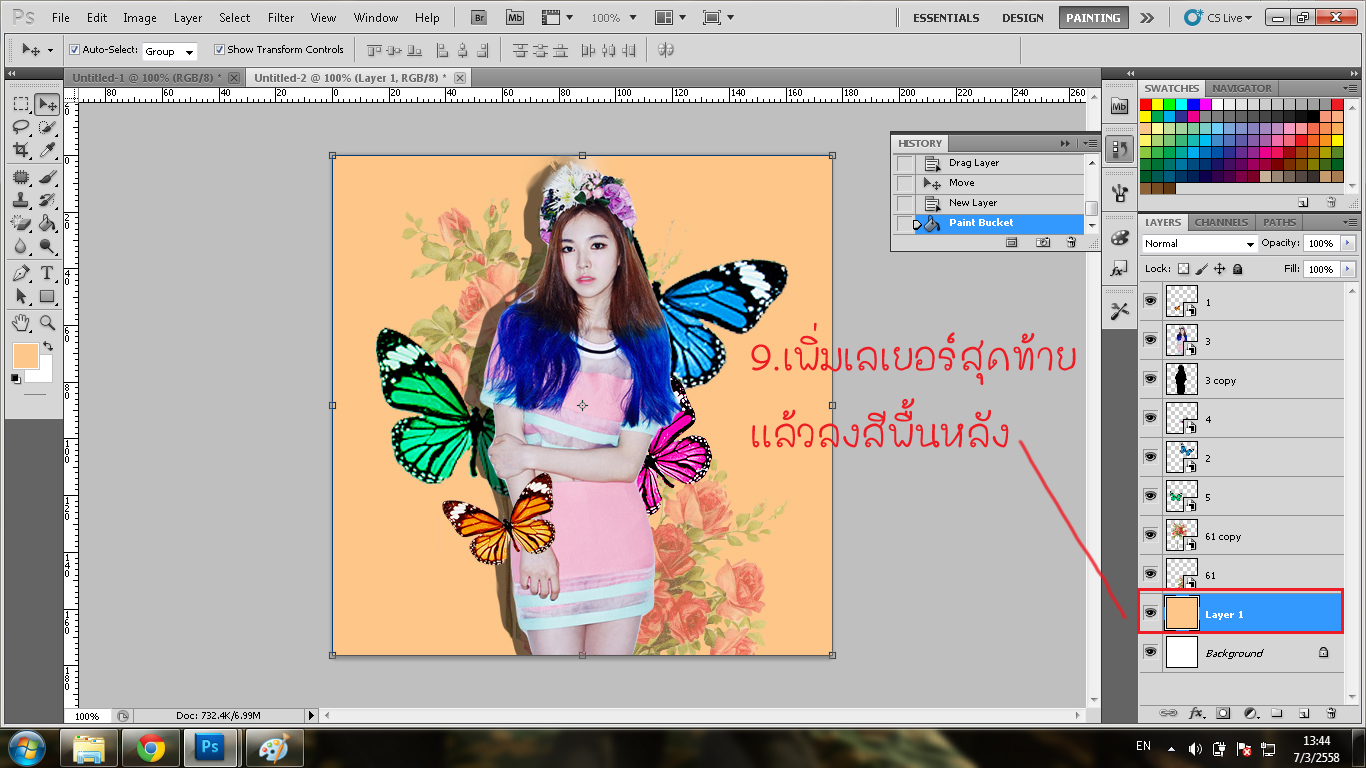
Task: Open the layer blend mode dropdown
Action: [1199, 244]
